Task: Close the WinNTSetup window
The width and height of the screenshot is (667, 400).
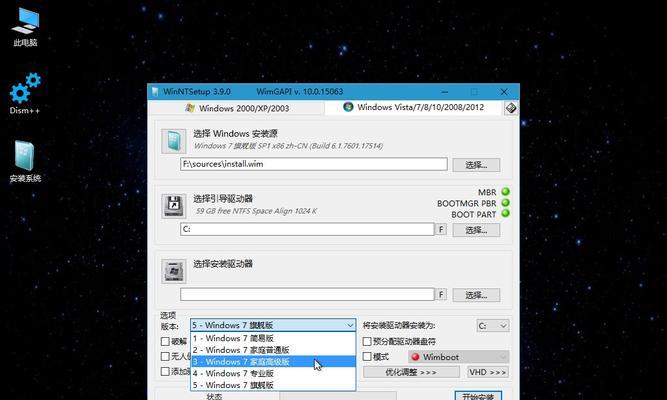Action: point(504,92)
